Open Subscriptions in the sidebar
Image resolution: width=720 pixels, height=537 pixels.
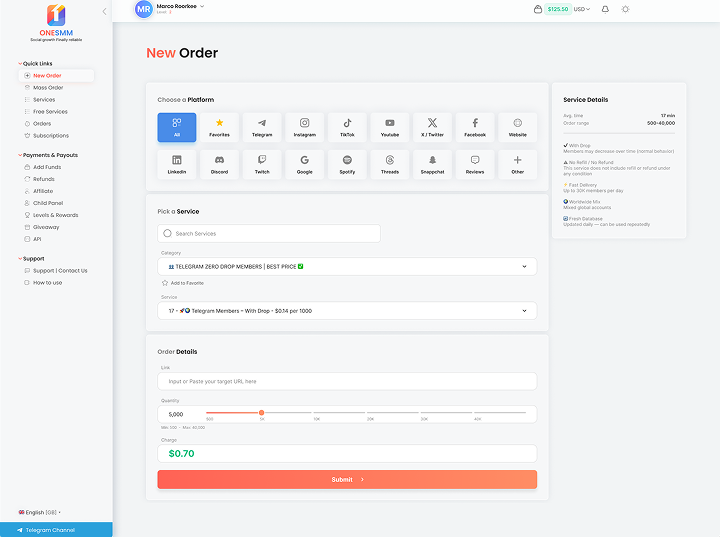47,136
